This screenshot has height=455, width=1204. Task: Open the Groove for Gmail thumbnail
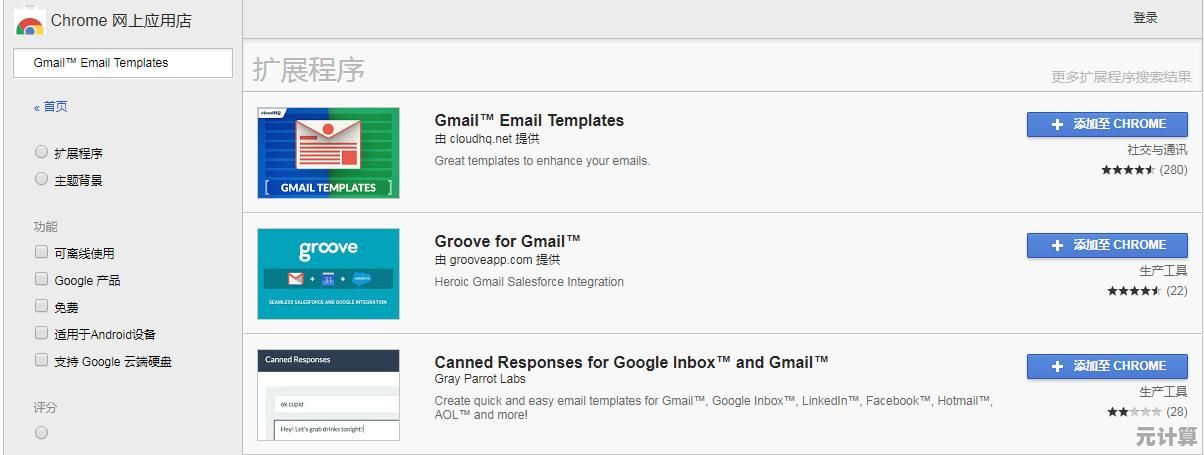328,274
